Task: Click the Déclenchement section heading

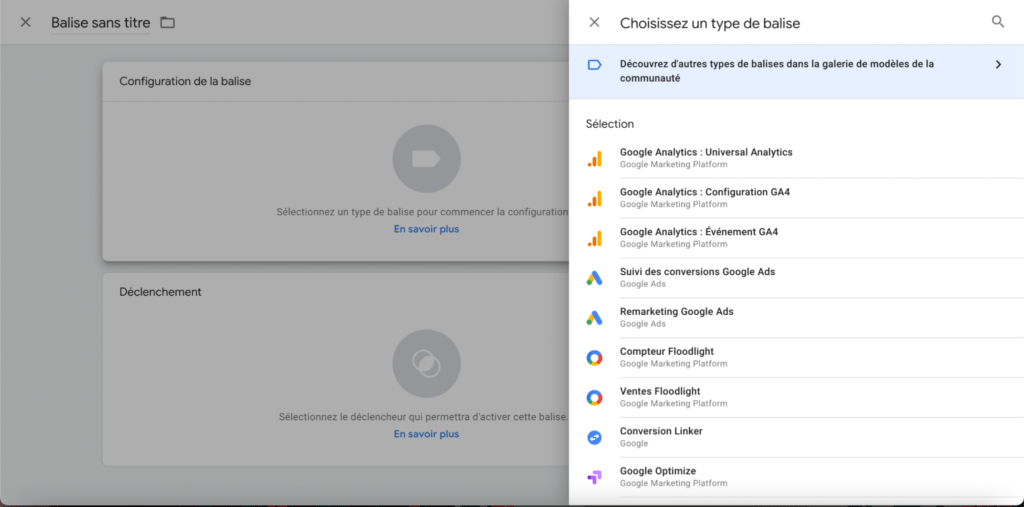Action: point(160,292)
